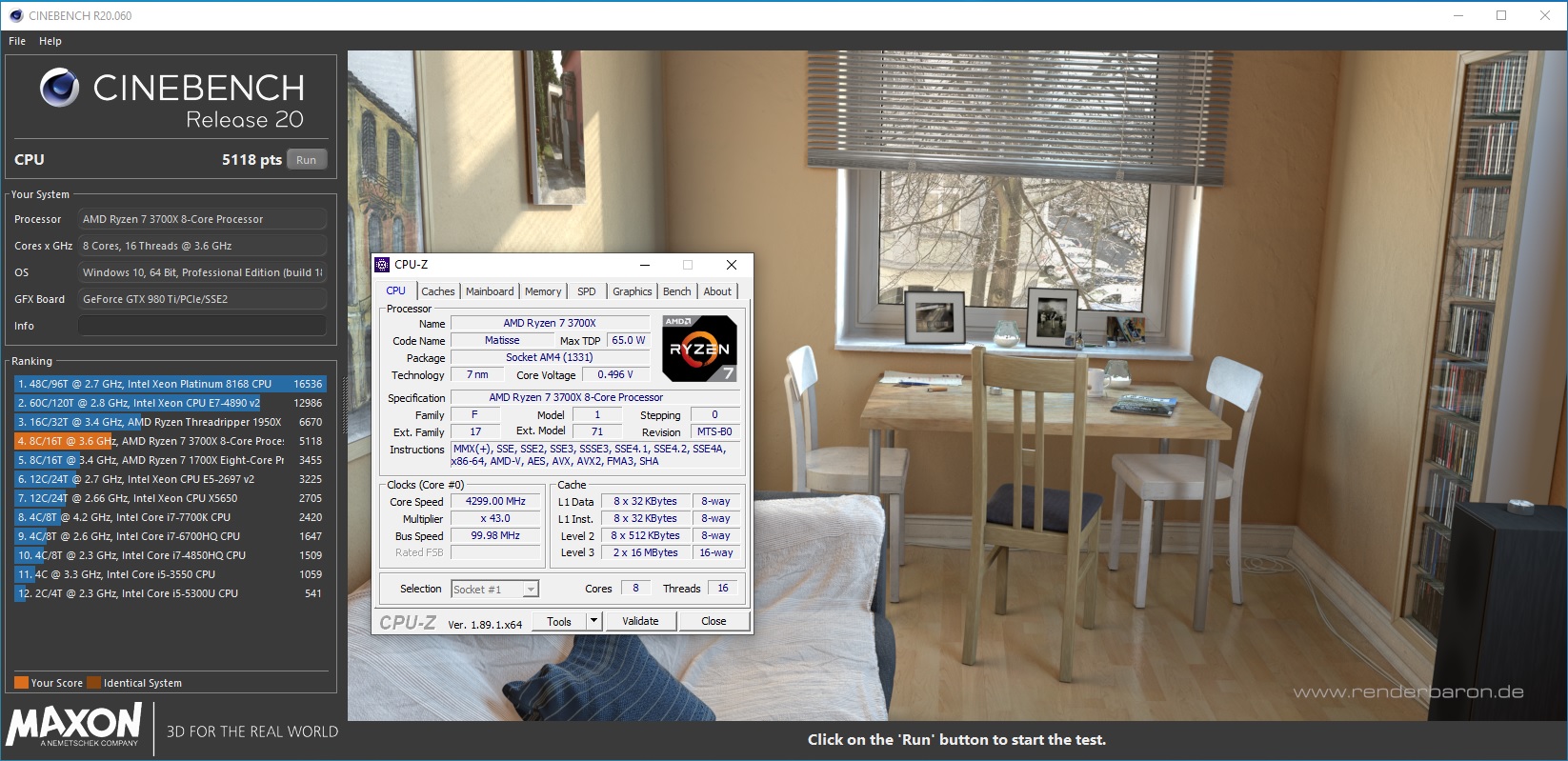Image resolution: width=1568 pixels, height=761 pixels.
Task: Expand the Tools dropdown arrow in CPU-Z
Action: point(593,621)
